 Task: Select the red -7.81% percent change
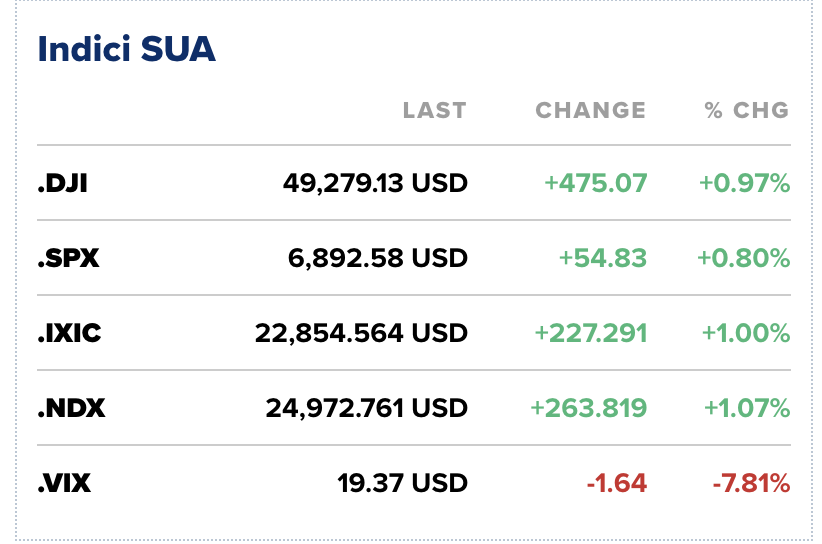coord(751,484)
